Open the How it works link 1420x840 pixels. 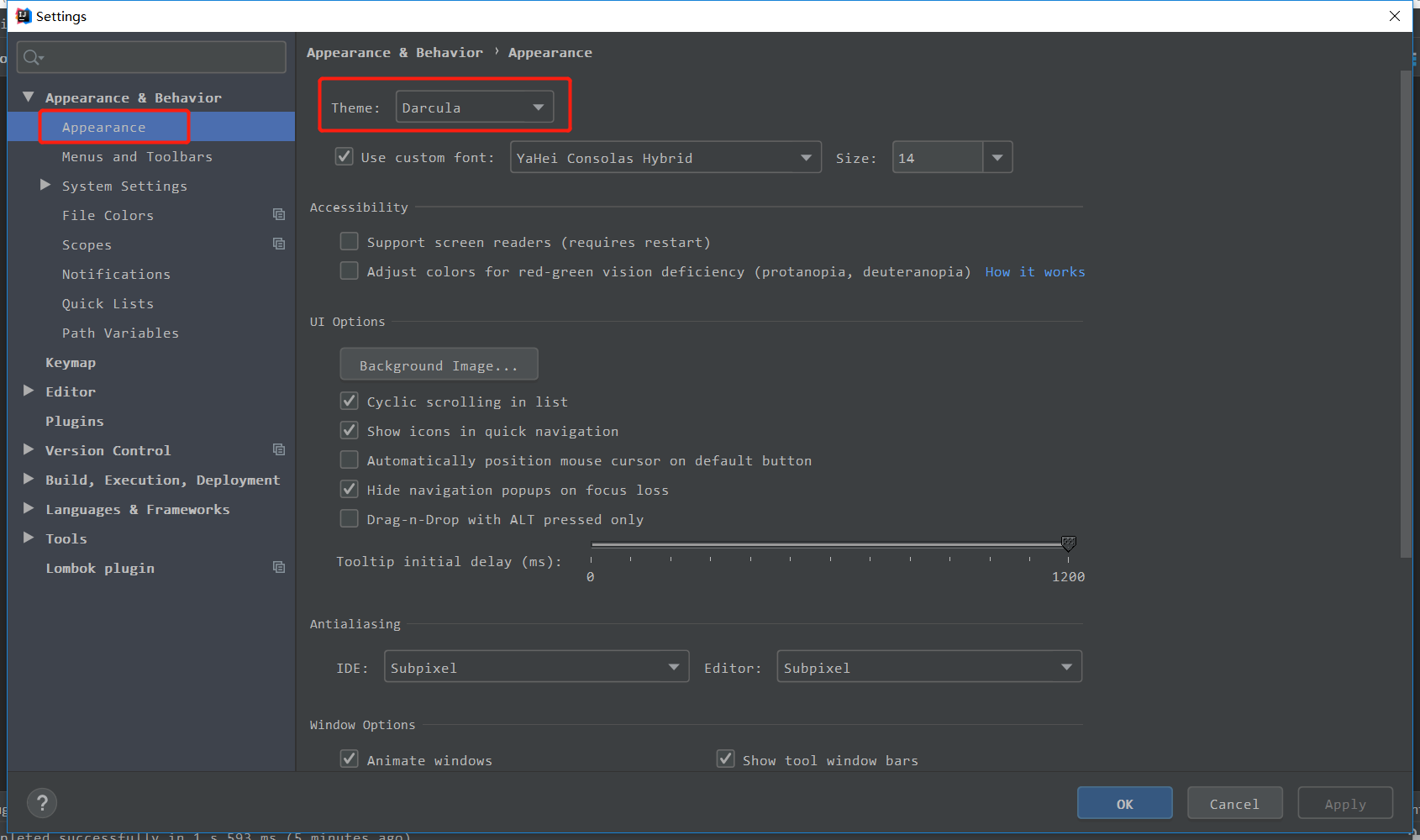(1034, 271)
